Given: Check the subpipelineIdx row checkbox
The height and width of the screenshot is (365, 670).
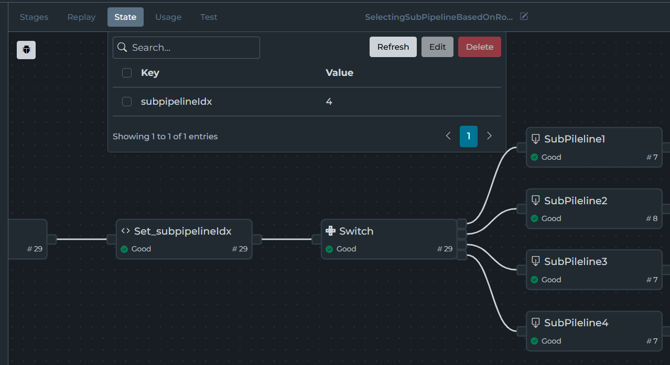Looking at the screenshot, I should click(x=126, y=102).
